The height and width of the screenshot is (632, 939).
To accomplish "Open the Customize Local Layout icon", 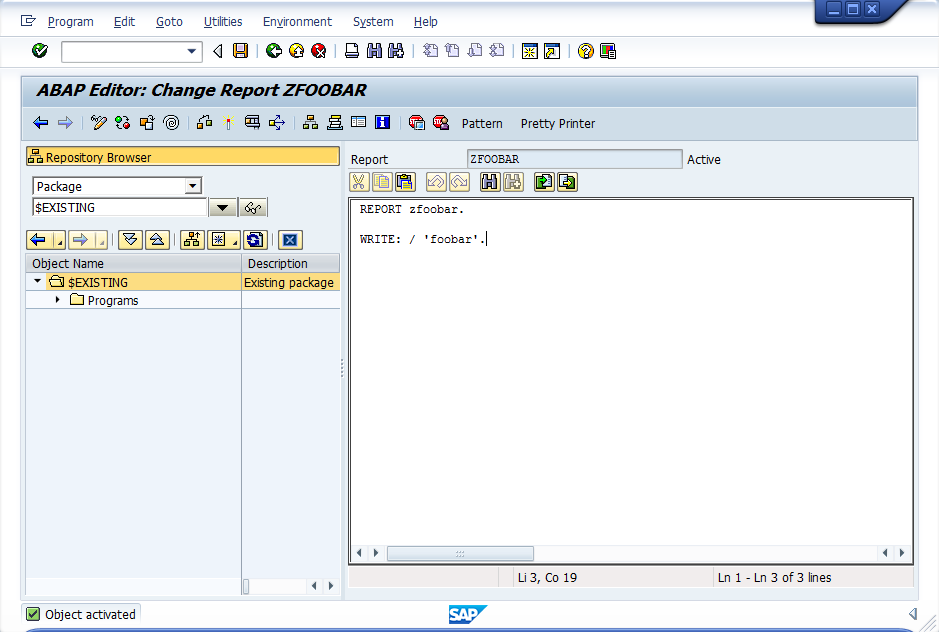I will pos(608,51).
